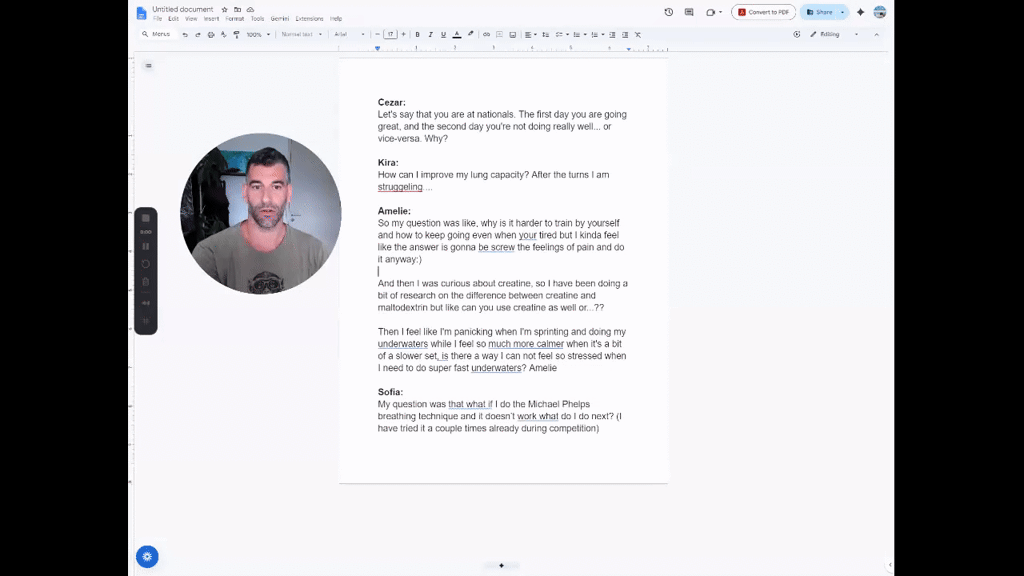Open version history clock icon
The width and height of the screenshot is (1024, 576).
pyautogui.click(x=669, y=12)
